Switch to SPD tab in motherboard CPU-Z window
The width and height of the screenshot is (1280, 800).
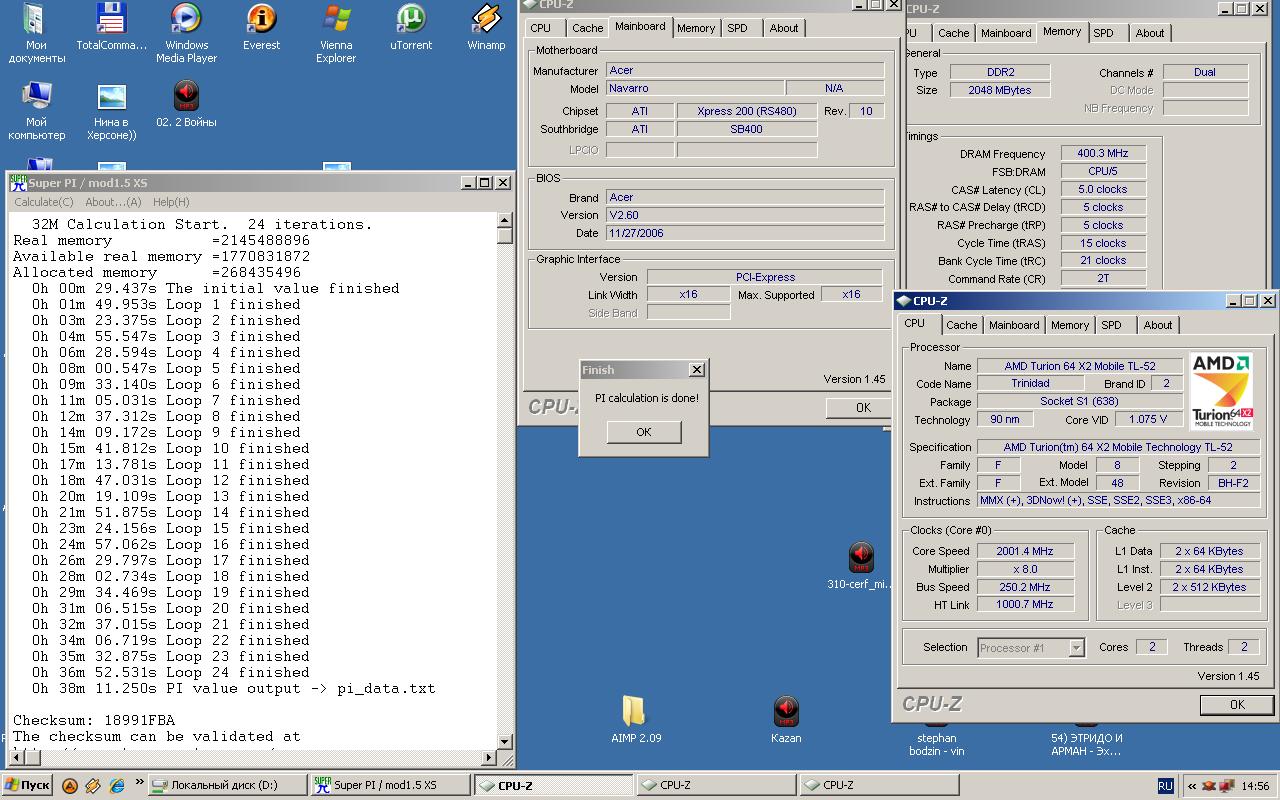click(737, 28)
